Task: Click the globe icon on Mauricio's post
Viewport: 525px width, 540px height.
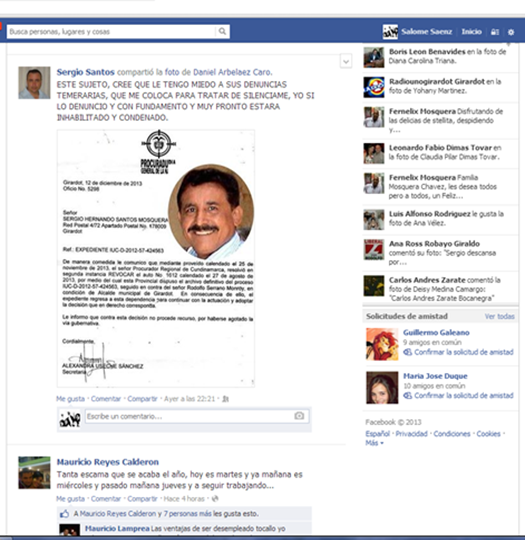Action: pyautogui.click(x=215, y=498)
